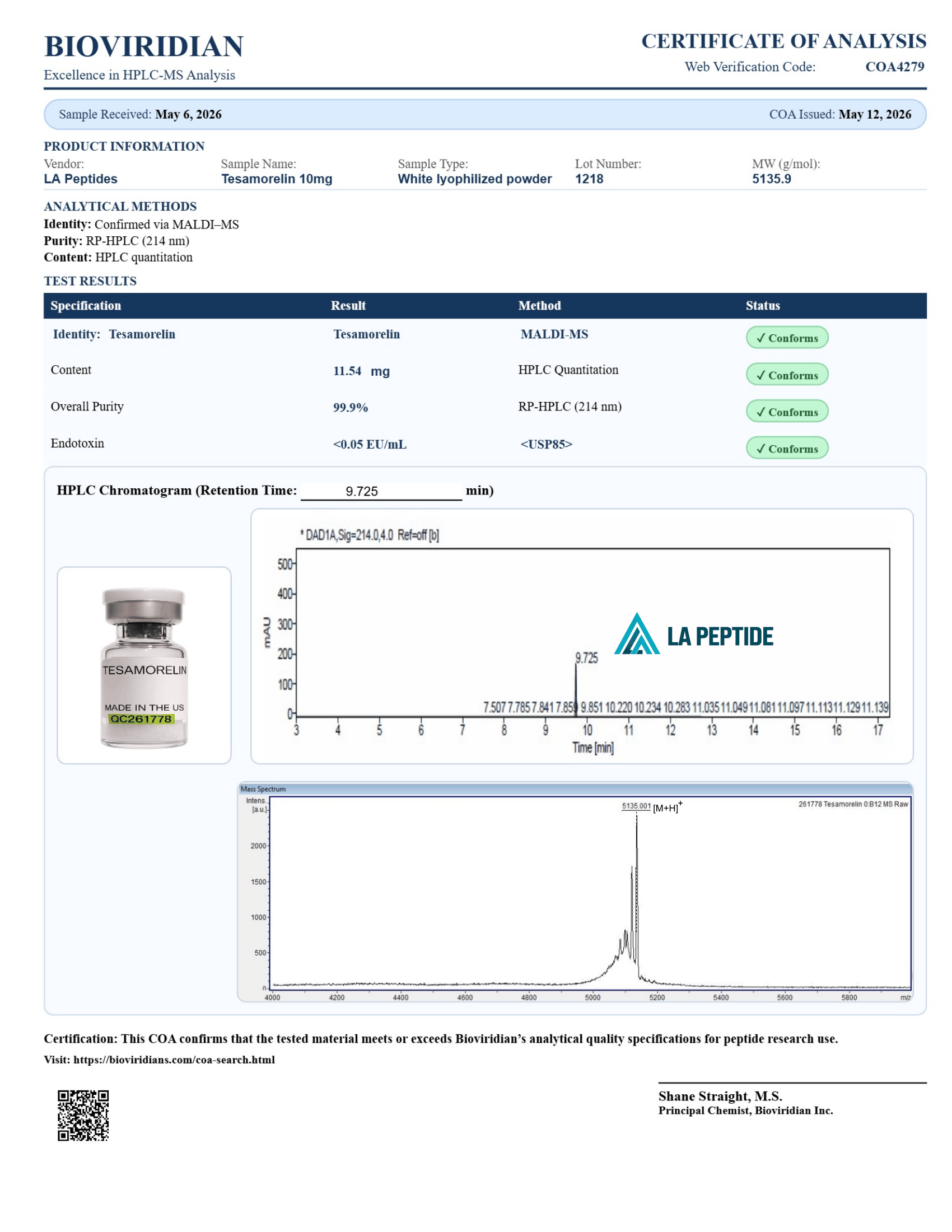Click the Conforms badge in the Identity row
The width and height of the screenshot is (952, 1232).
click(787, 338)
